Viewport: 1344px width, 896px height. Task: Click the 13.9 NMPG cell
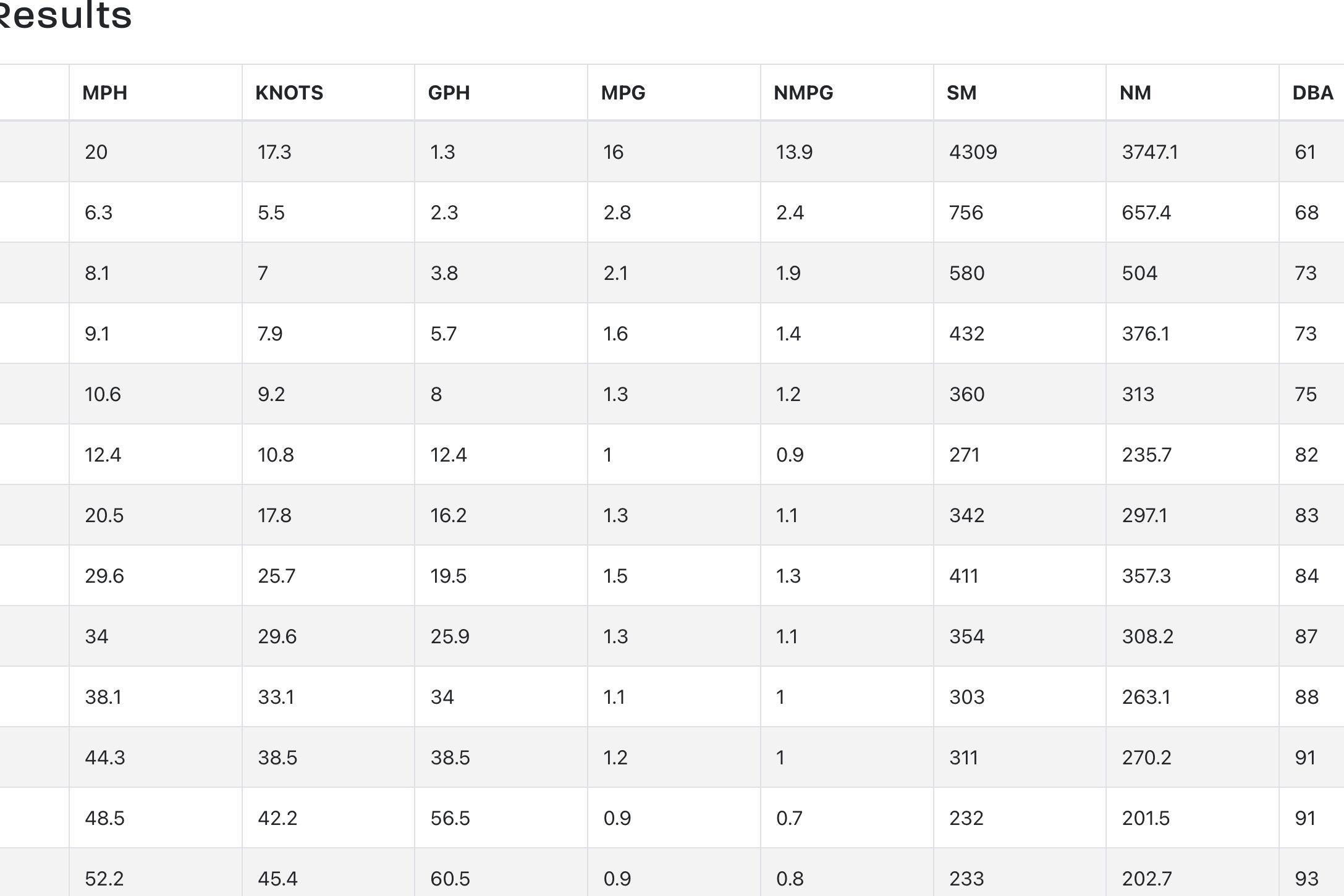[794, 152]
